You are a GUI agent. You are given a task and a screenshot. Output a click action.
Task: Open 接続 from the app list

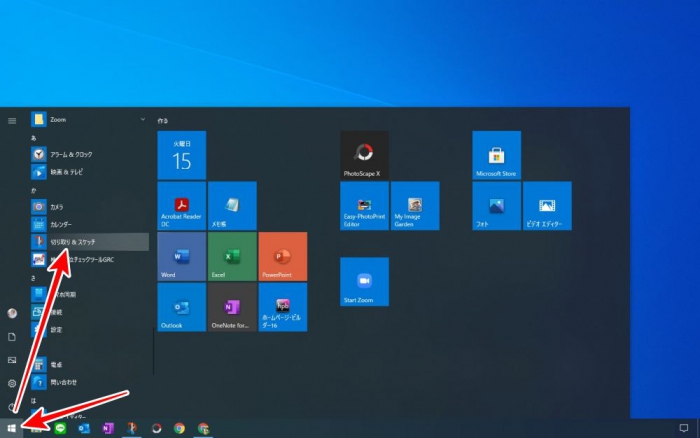click(89, 312)
